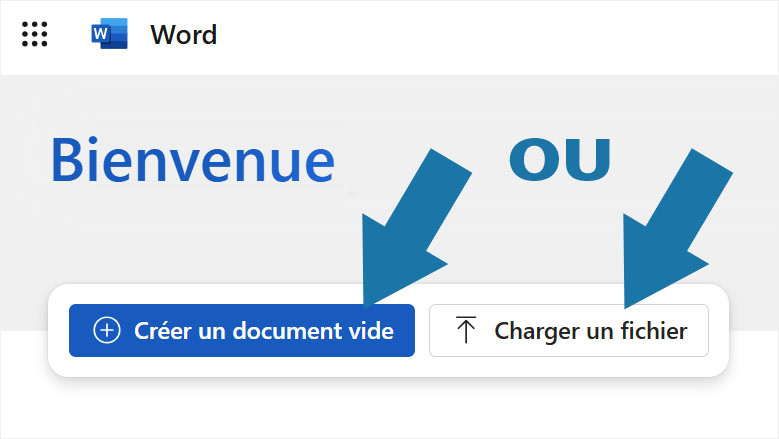
Task: Click the white area below the buttons card
Action: pyautogui.click(x=390, y=408)
